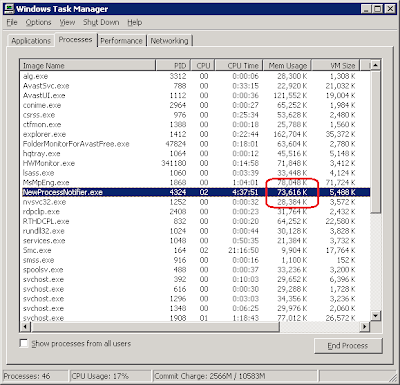Sort by VM Size column header

(336, 65)
